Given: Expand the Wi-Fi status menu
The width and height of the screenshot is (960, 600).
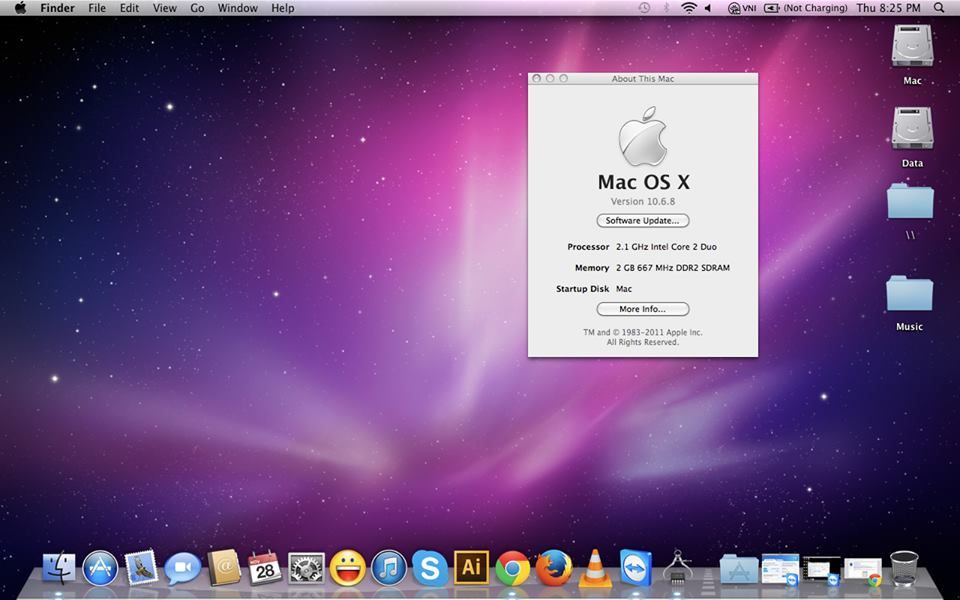Looking at the screenshot, I should (x=688, y=8).
